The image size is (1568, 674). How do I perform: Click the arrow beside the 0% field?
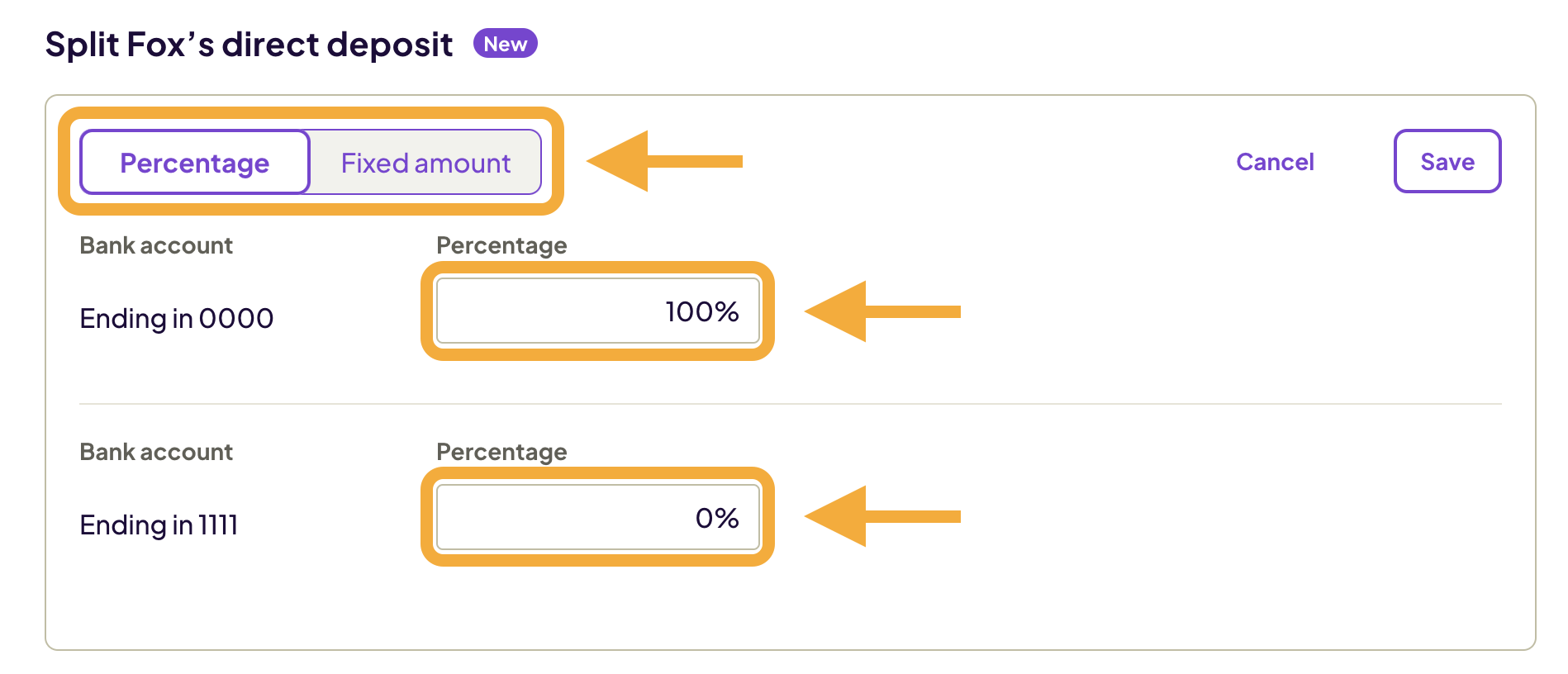pyautogui.click(x=880, y=518)
